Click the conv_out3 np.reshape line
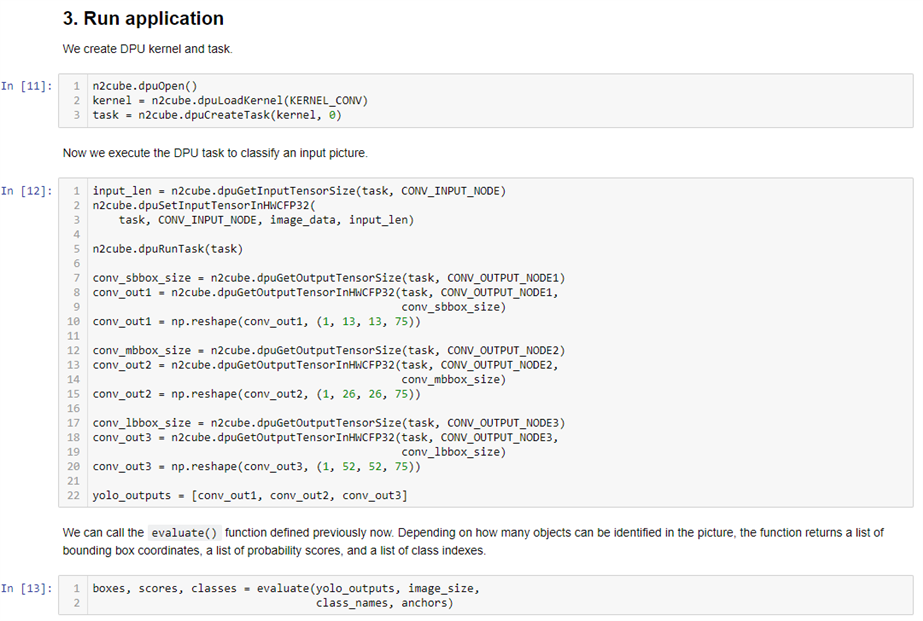 256,466
